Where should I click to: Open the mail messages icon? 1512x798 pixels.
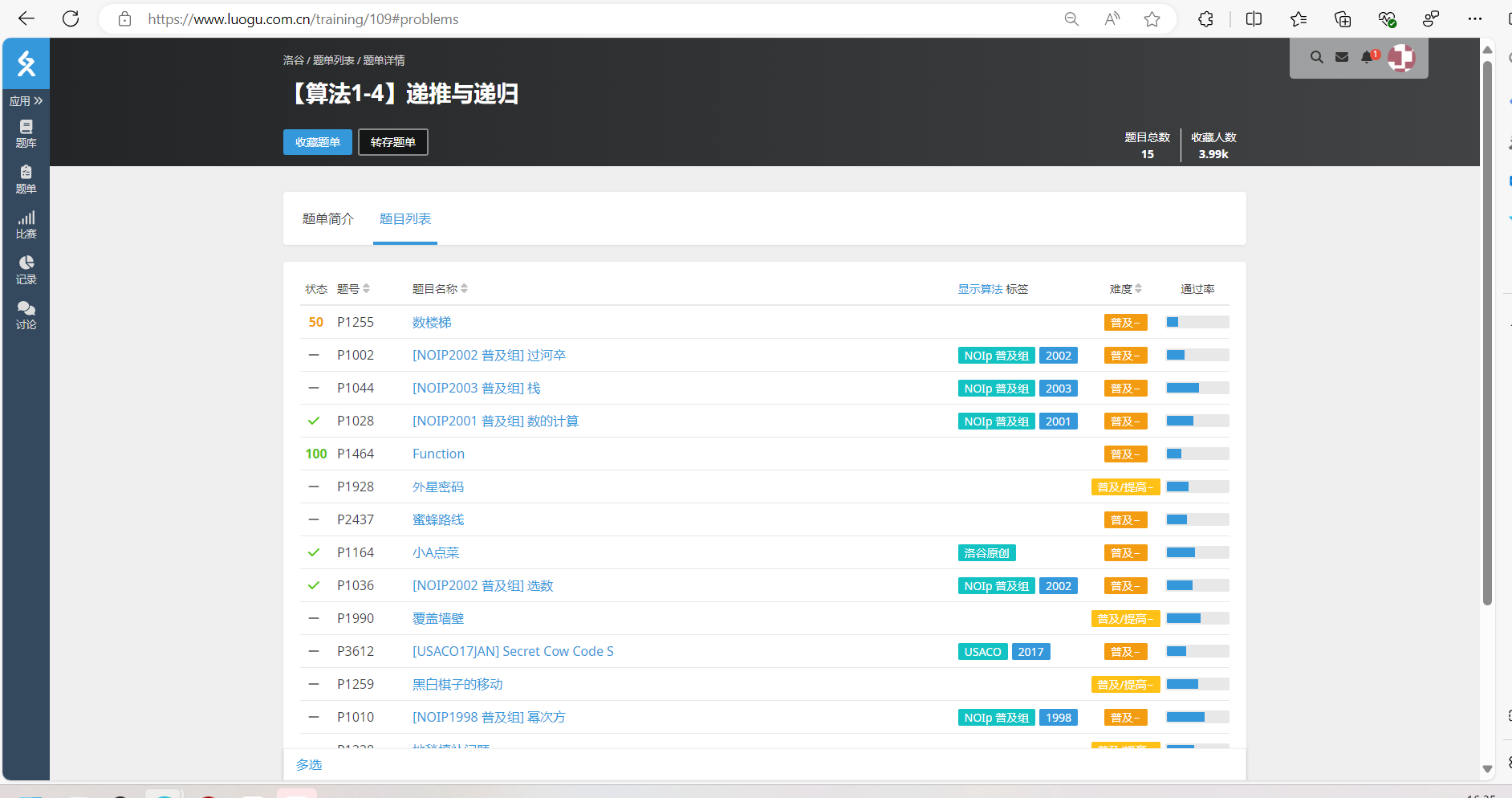[x=1341, y=57]
